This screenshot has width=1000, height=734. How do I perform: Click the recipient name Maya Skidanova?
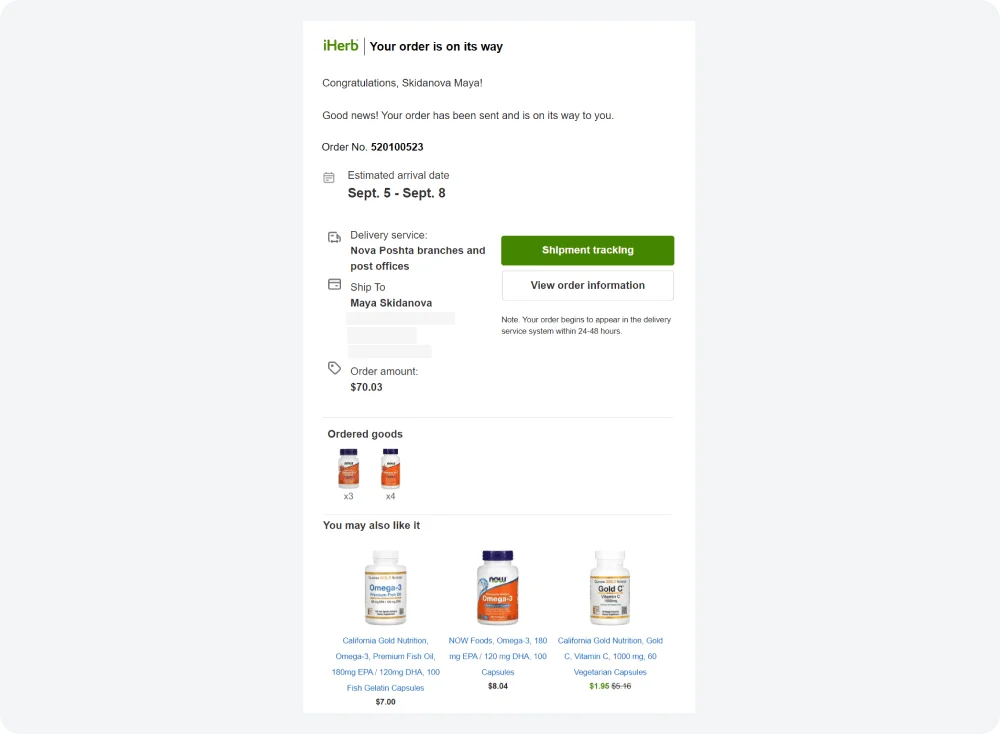(x=390, y=302)
